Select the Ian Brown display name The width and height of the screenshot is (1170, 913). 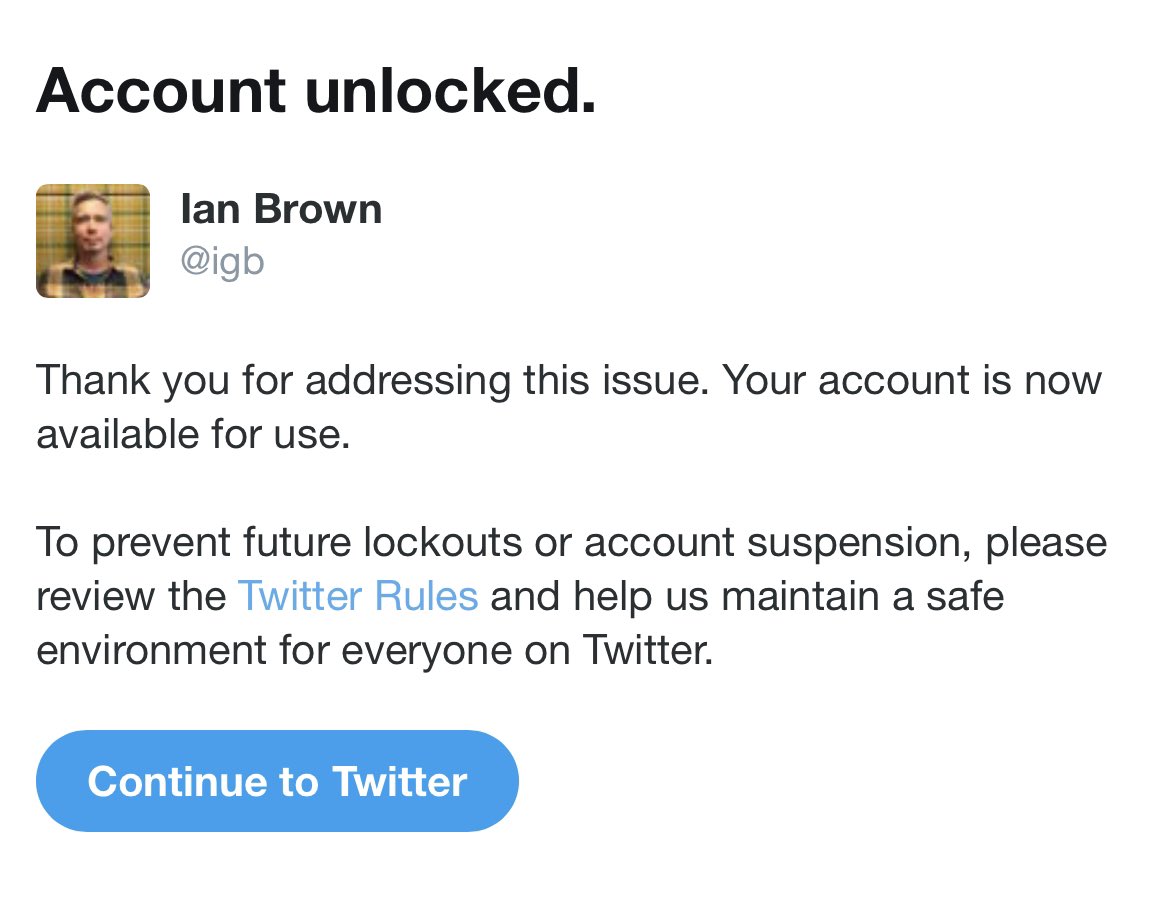point(281,209)
